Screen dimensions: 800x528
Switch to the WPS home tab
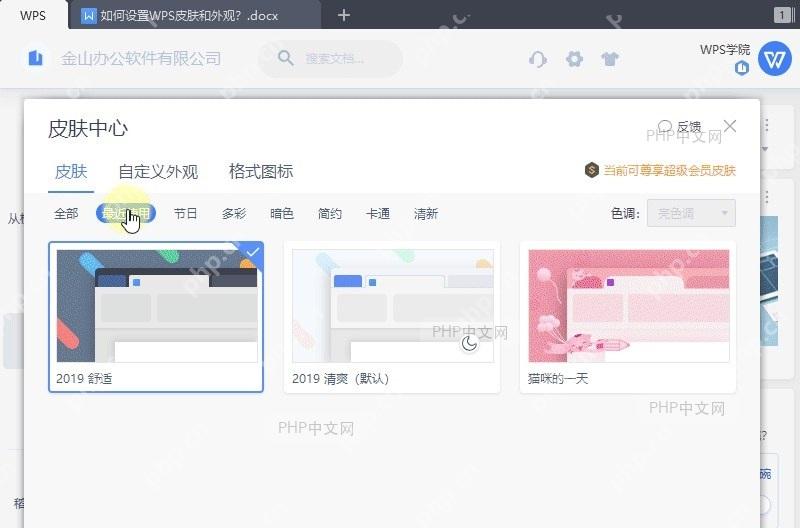tap(33, 15)
